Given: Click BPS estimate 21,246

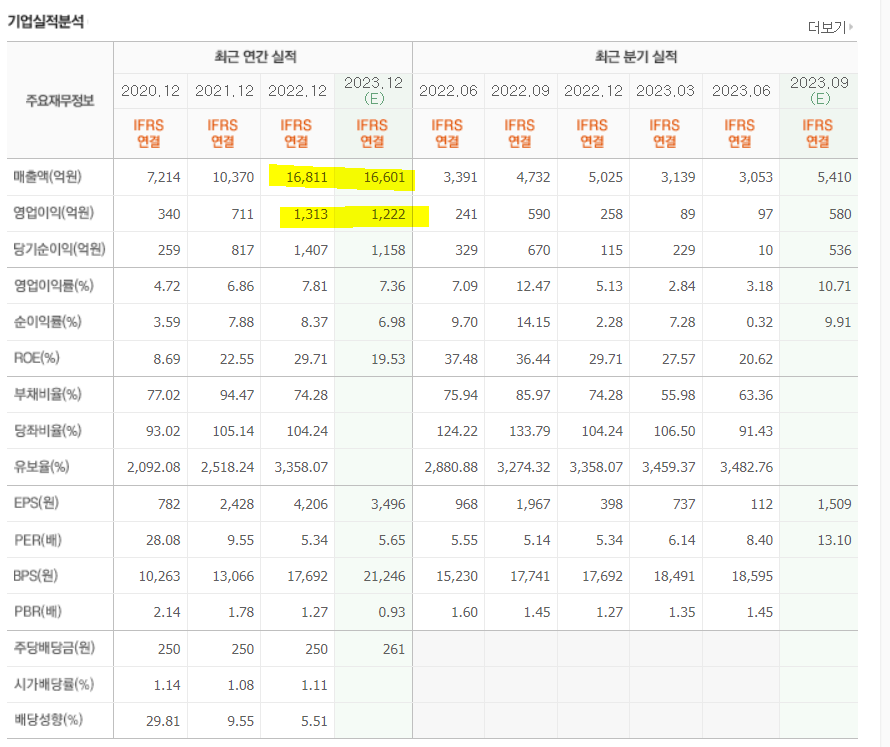Looking at the screenshot, I should (x=384, y=576).
